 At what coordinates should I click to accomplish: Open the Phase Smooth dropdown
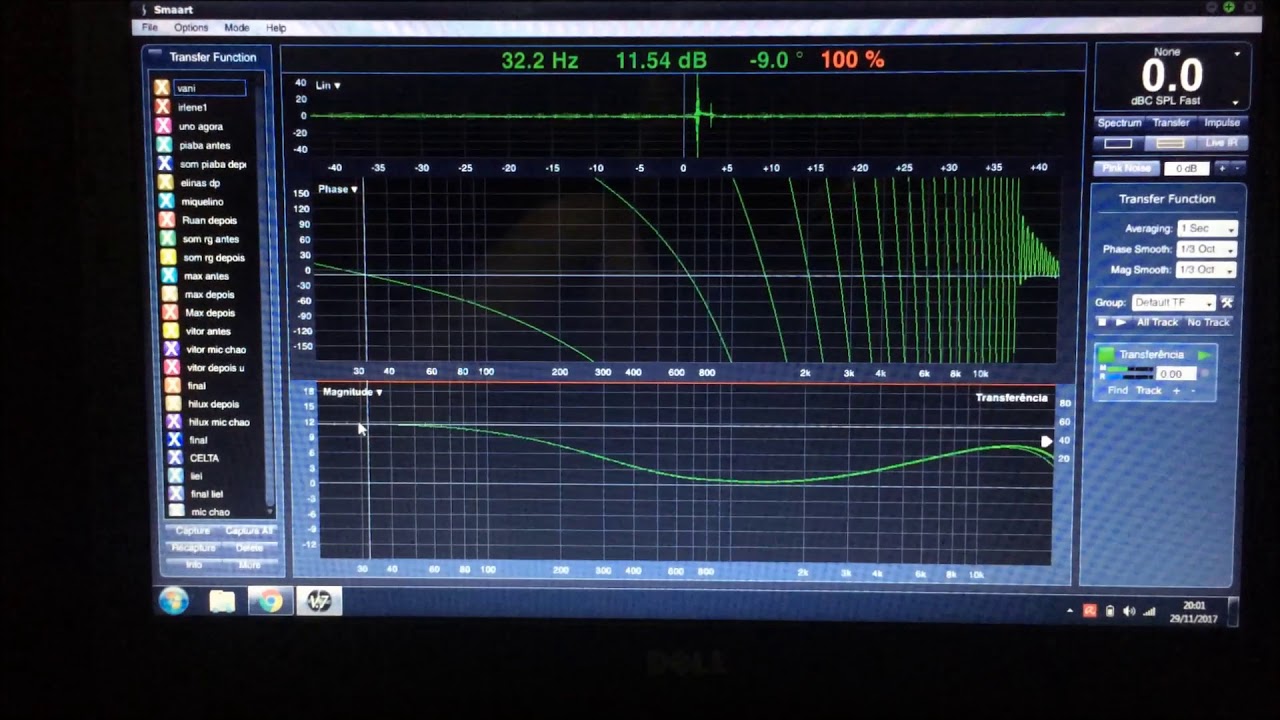(x=1207, y=249)
